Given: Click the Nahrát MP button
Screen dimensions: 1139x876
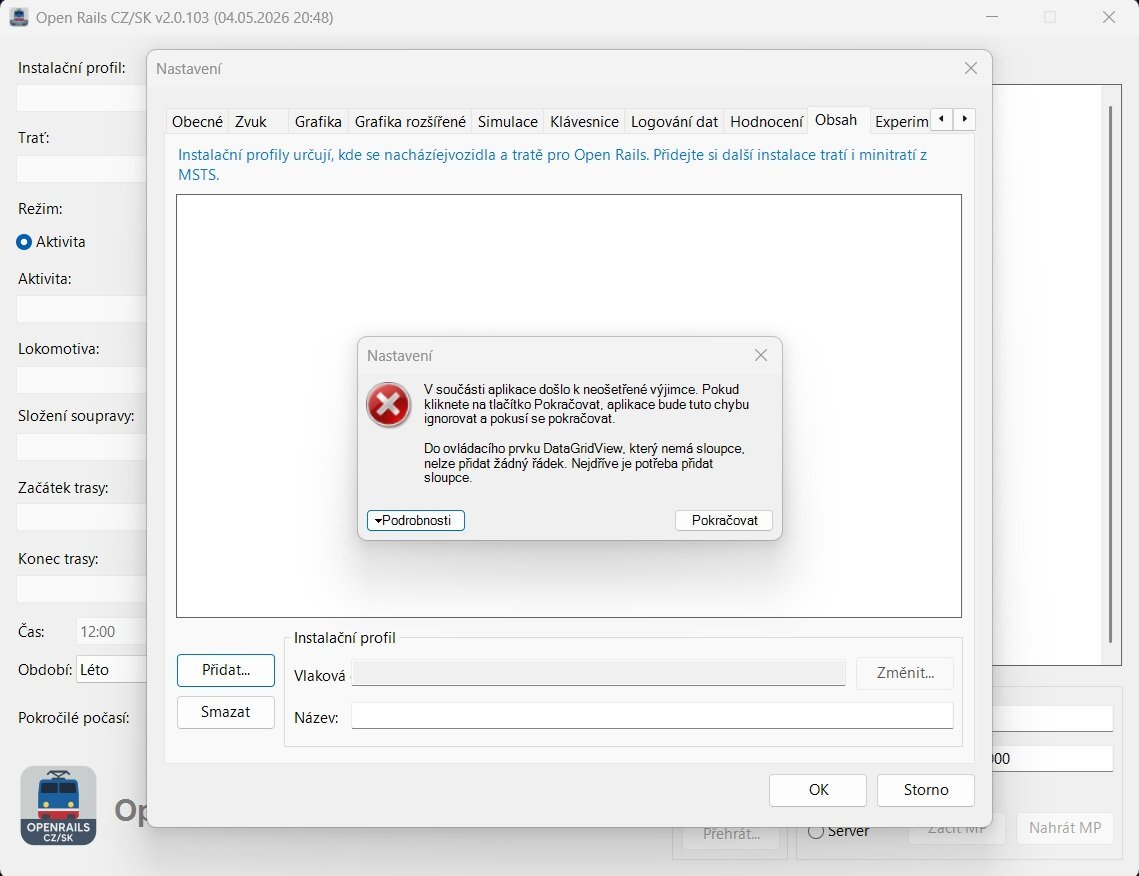Looking at the screenshot, I should point(1064,828).
